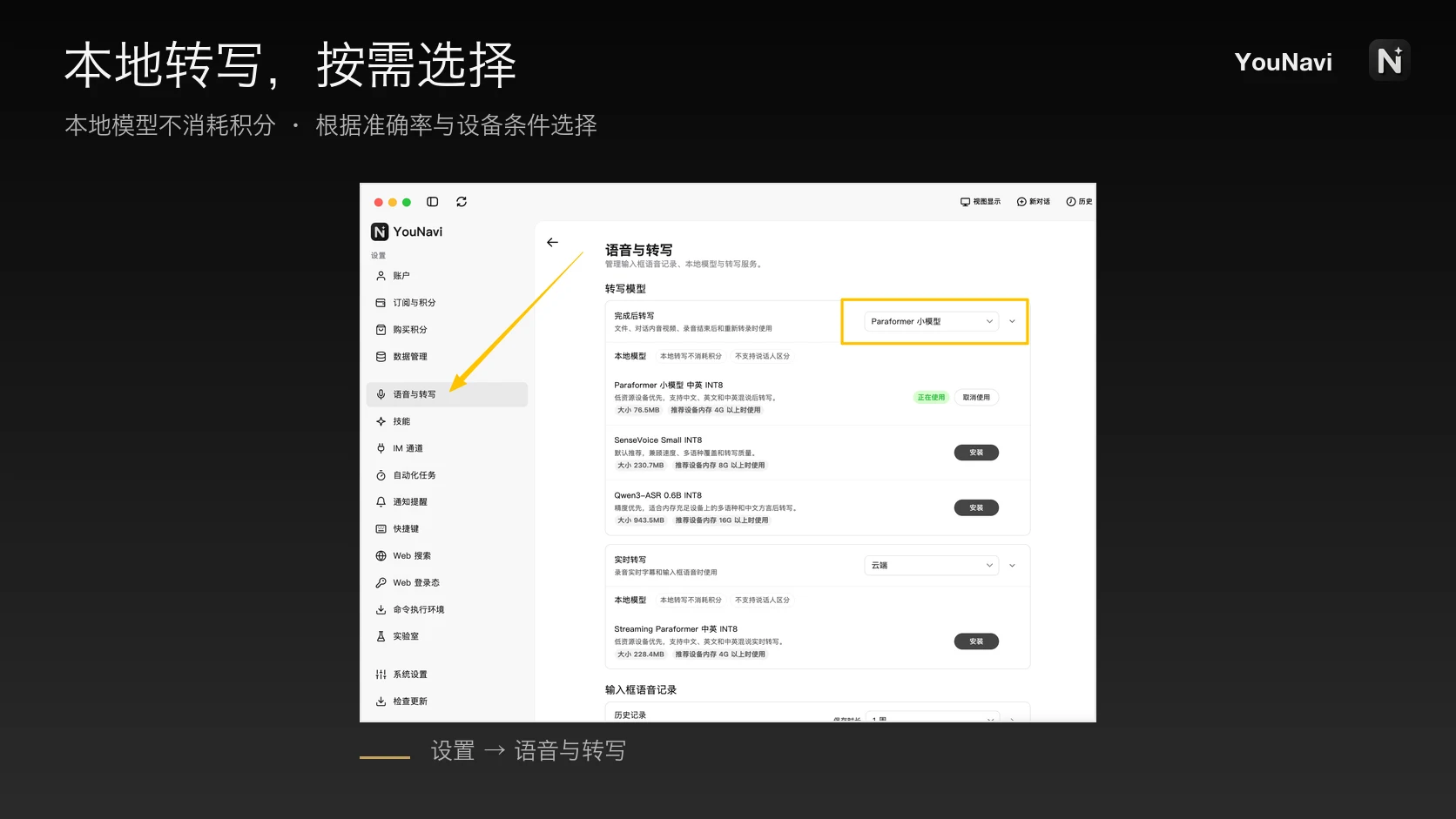Click the 新对话 plus circle icon
Image resolution: width=1456 pixels, height=819 pixels.
pyautogui.click(x=1021, y=202)
